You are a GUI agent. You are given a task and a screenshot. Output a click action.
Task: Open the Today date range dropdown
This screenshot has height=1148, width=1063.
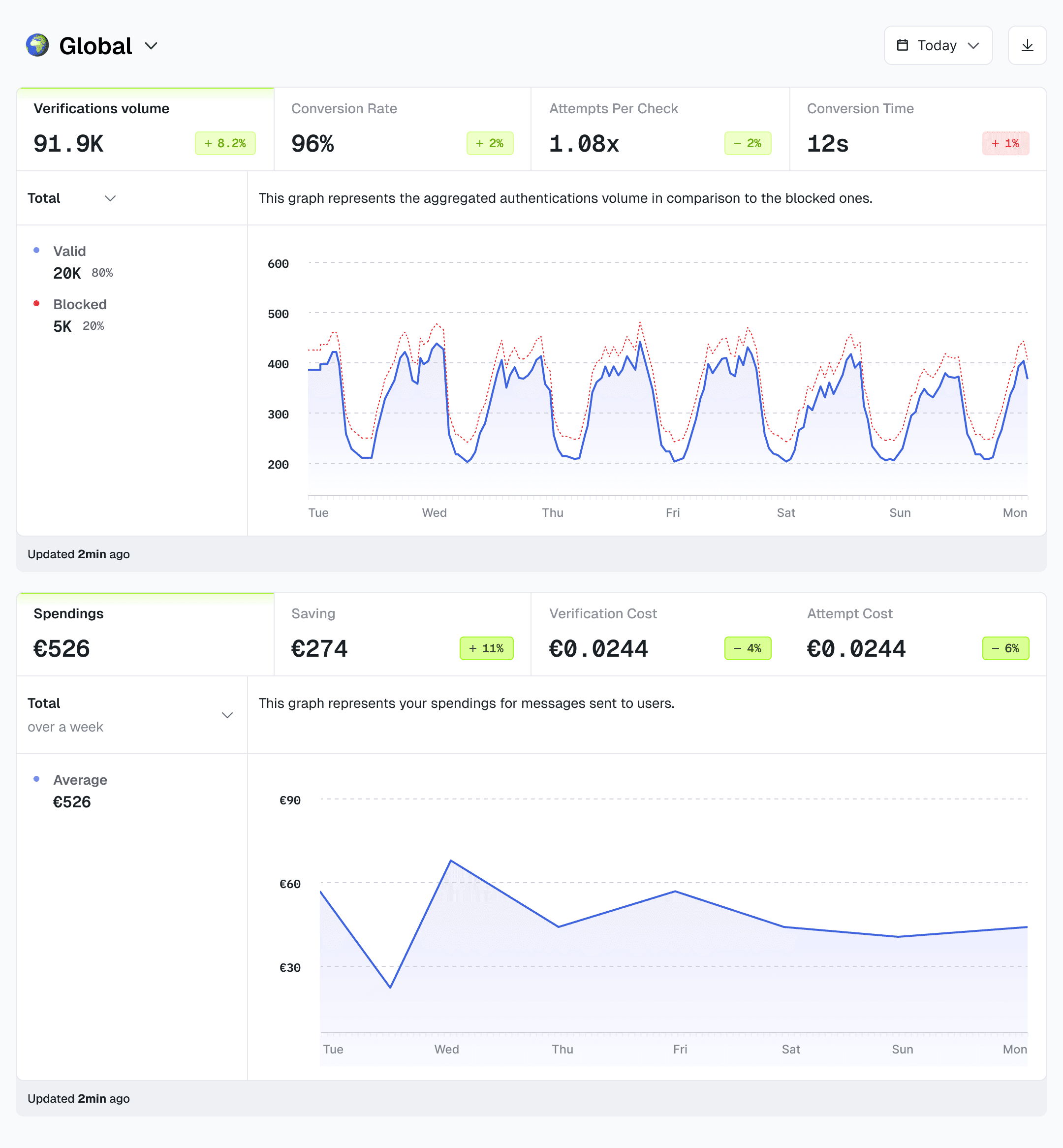tap(938, 45)
